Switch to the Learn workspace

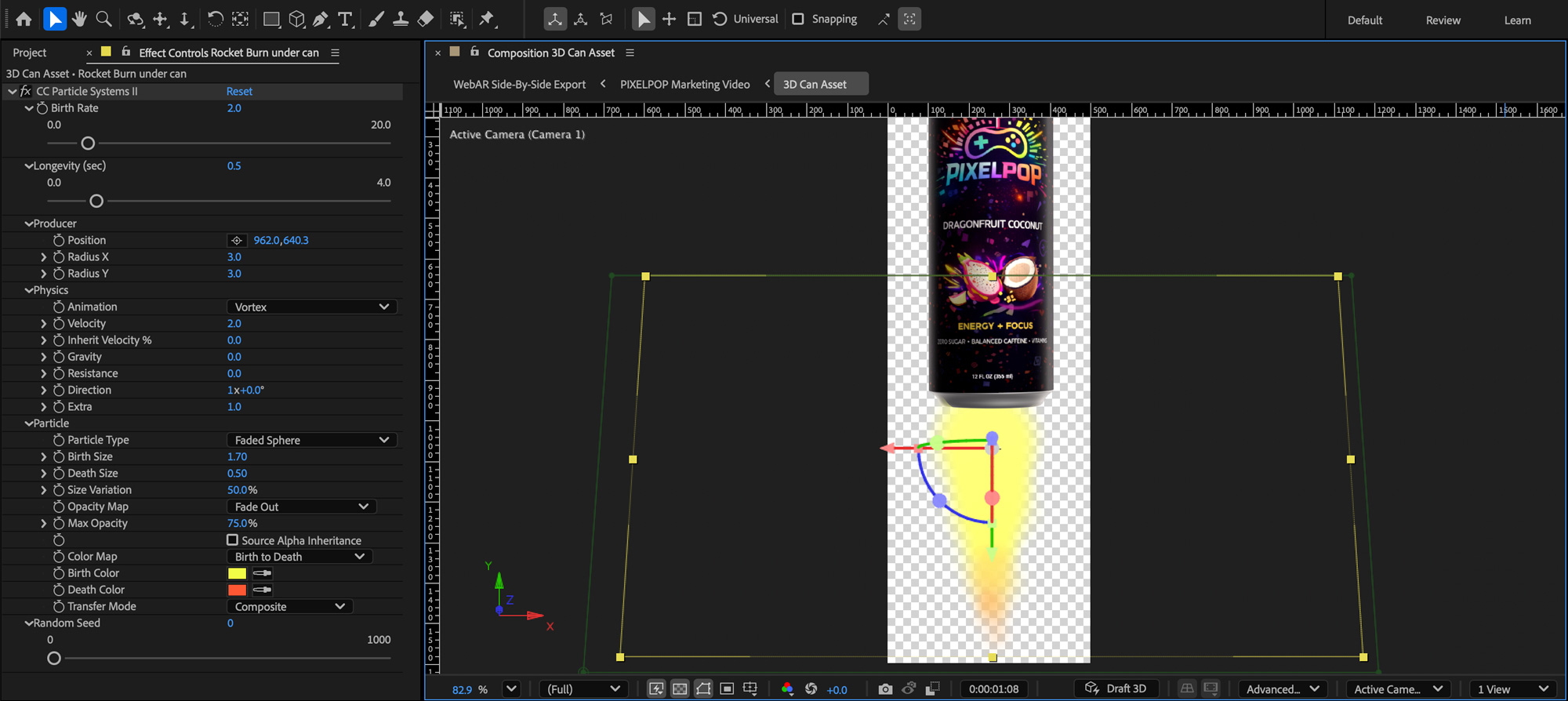pos(1517,20)
